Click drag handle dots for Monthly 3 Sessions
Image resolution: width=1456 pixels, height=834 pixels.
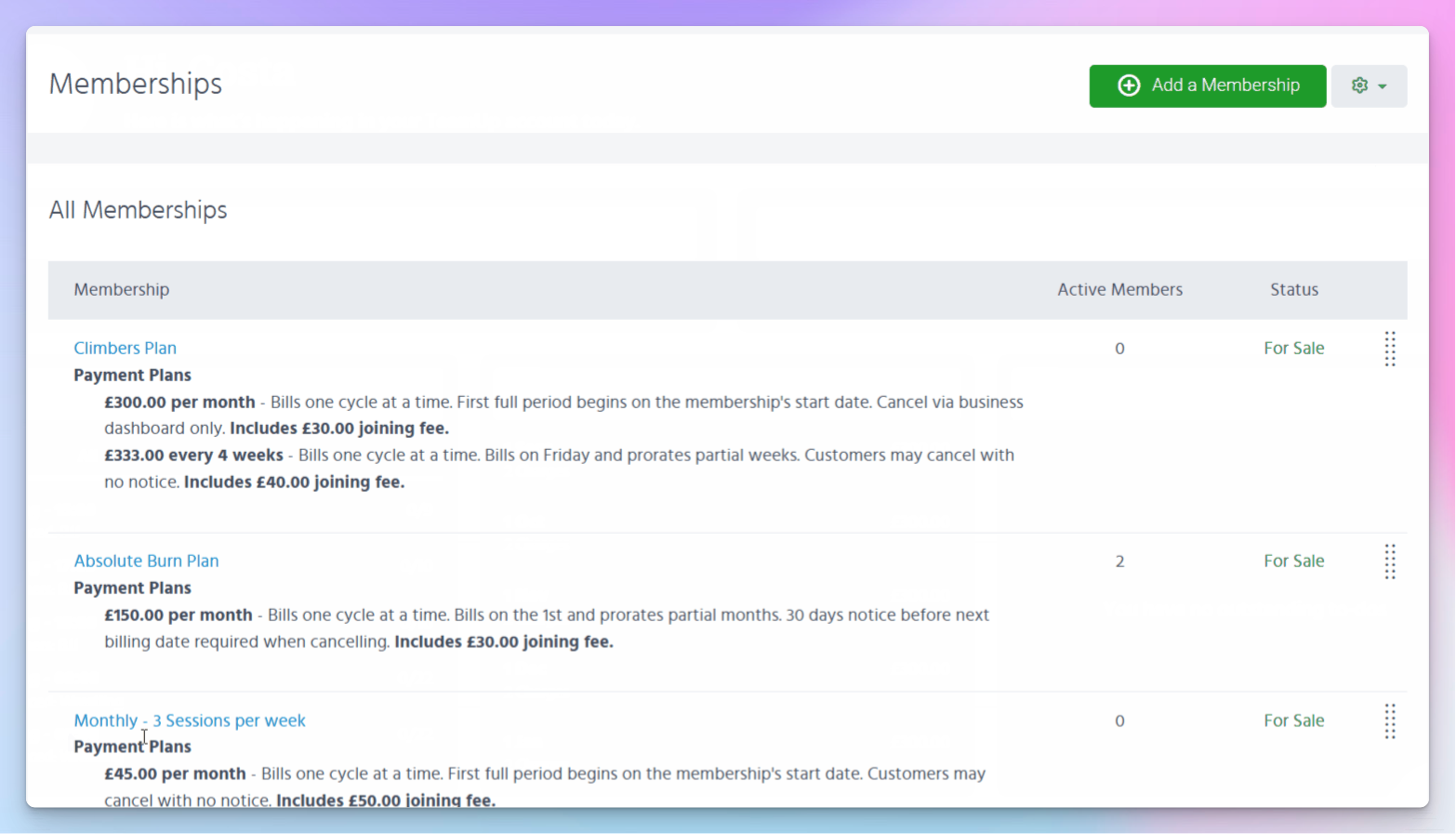1390,721
